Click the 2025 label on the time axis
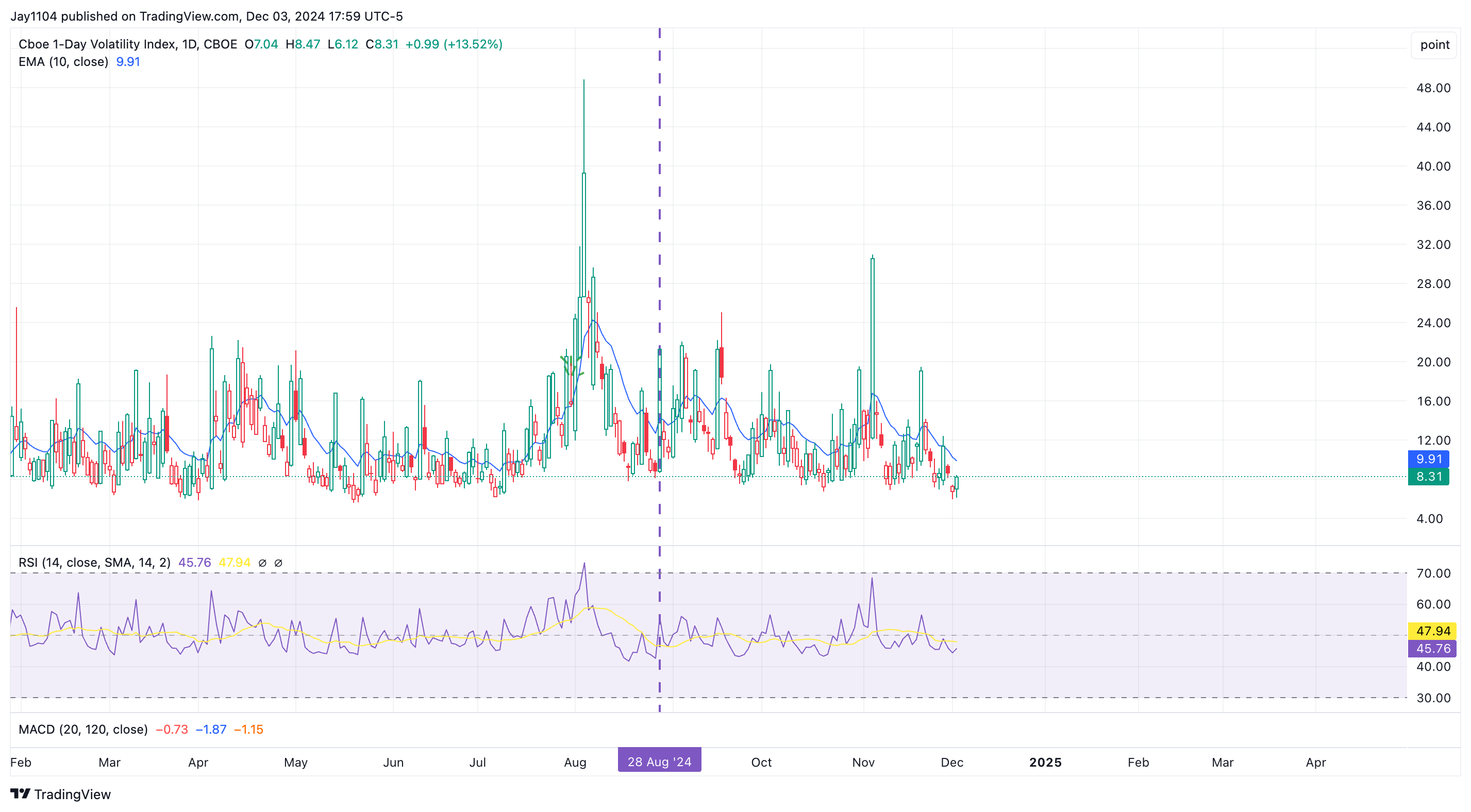This screenshot has height=812, width=1471. [1046, 763]
